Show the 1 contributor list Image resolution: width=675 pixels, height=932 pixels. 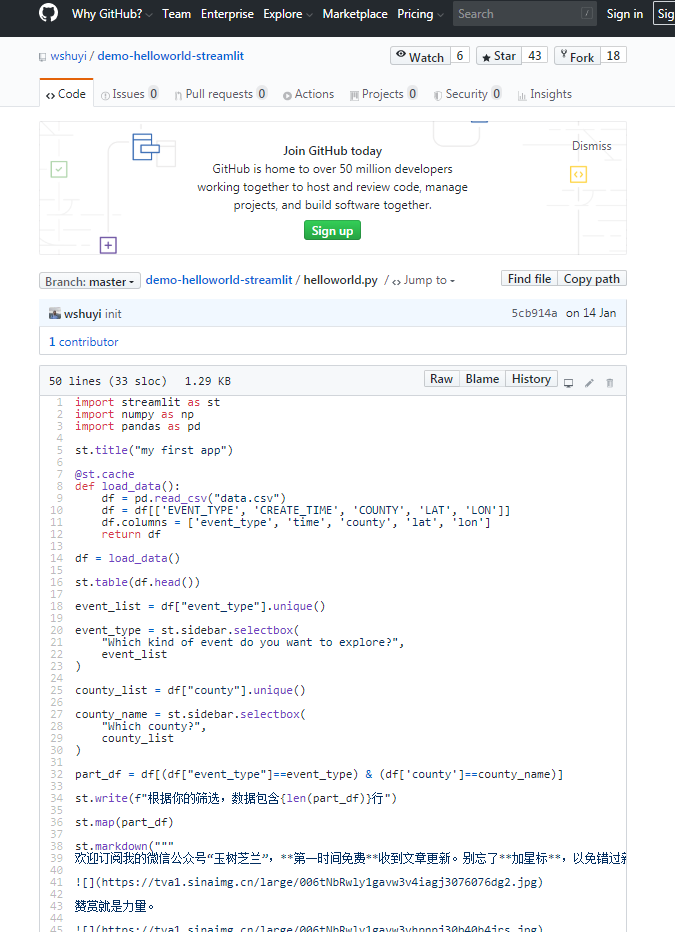[x=84, y=342]
